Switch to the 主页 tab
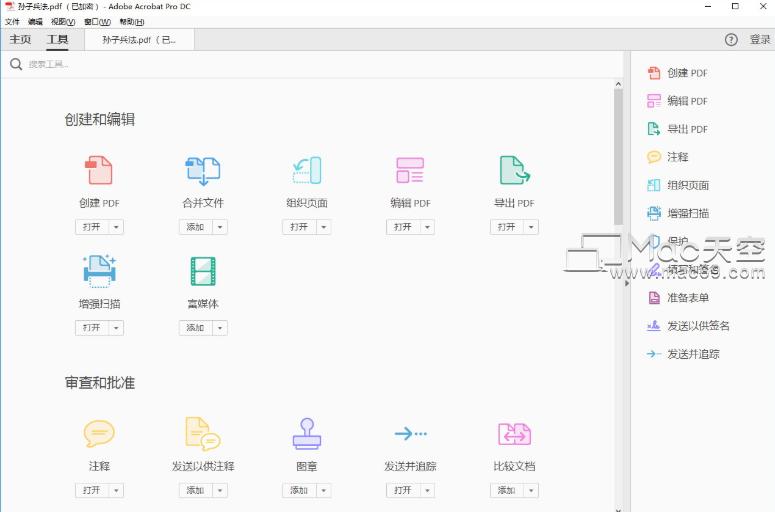This screenshot has width=775, height=512. pyautogui.click(x=20, y=40)
